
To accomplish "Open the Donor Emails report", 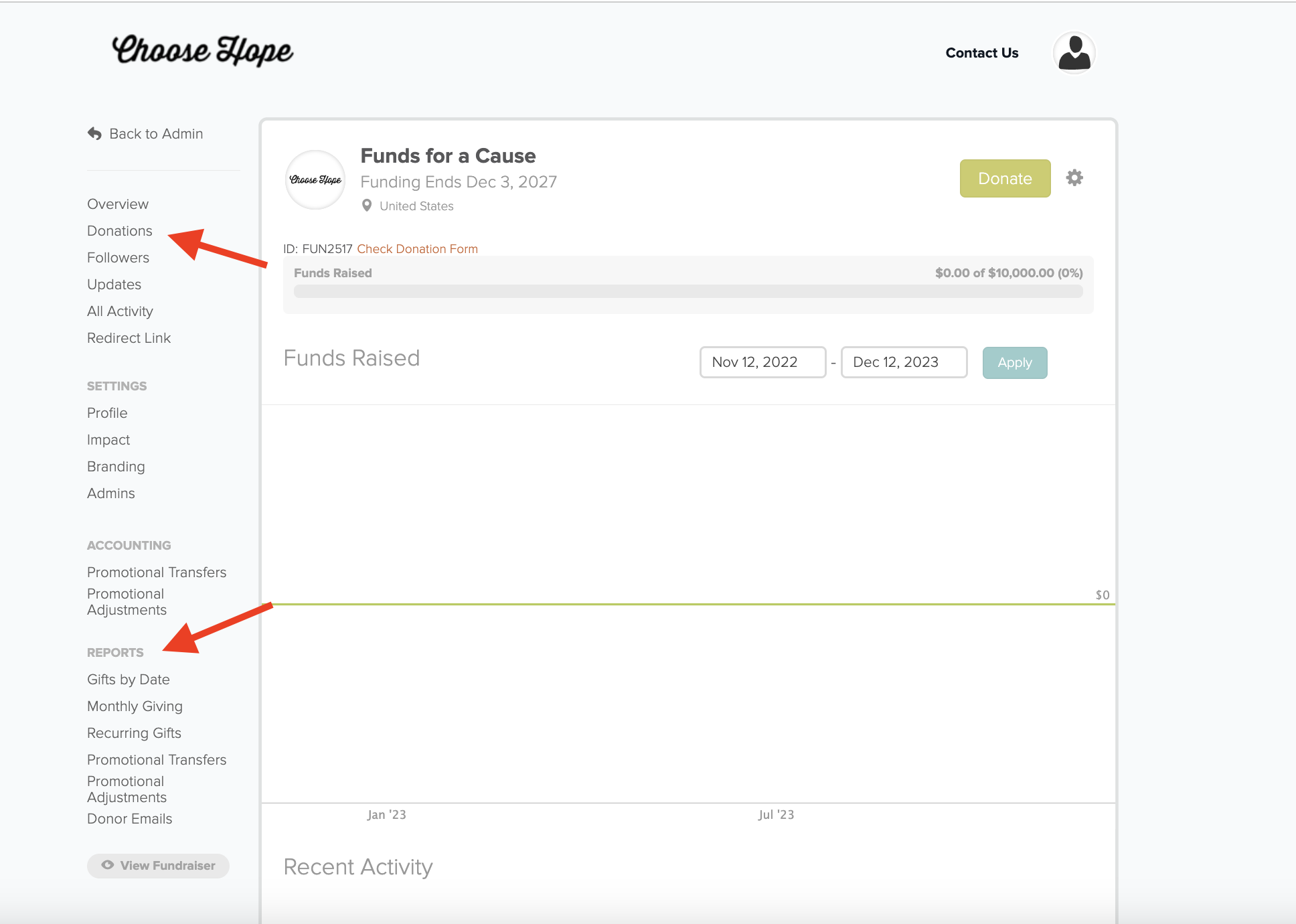I will click(130, 819).
